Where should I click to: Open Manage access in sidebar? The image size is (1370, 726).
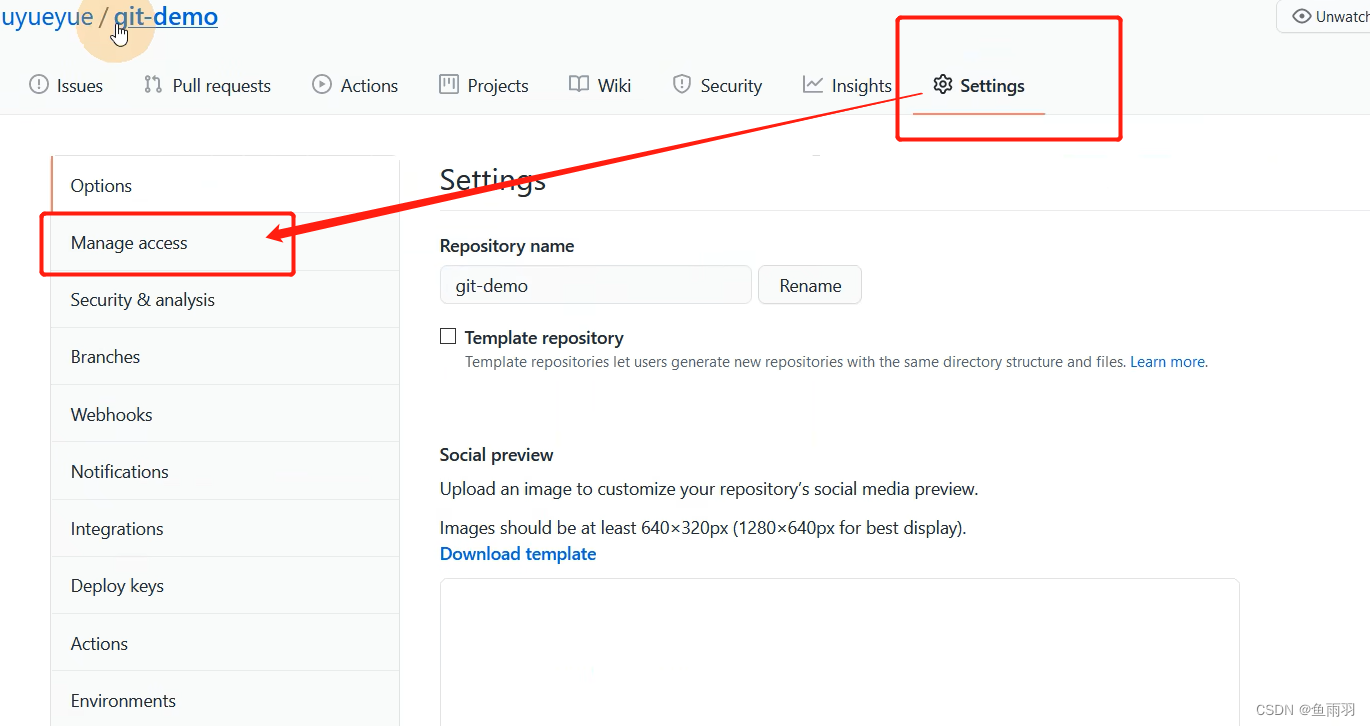pyautogui.click(x=225, y=242)
